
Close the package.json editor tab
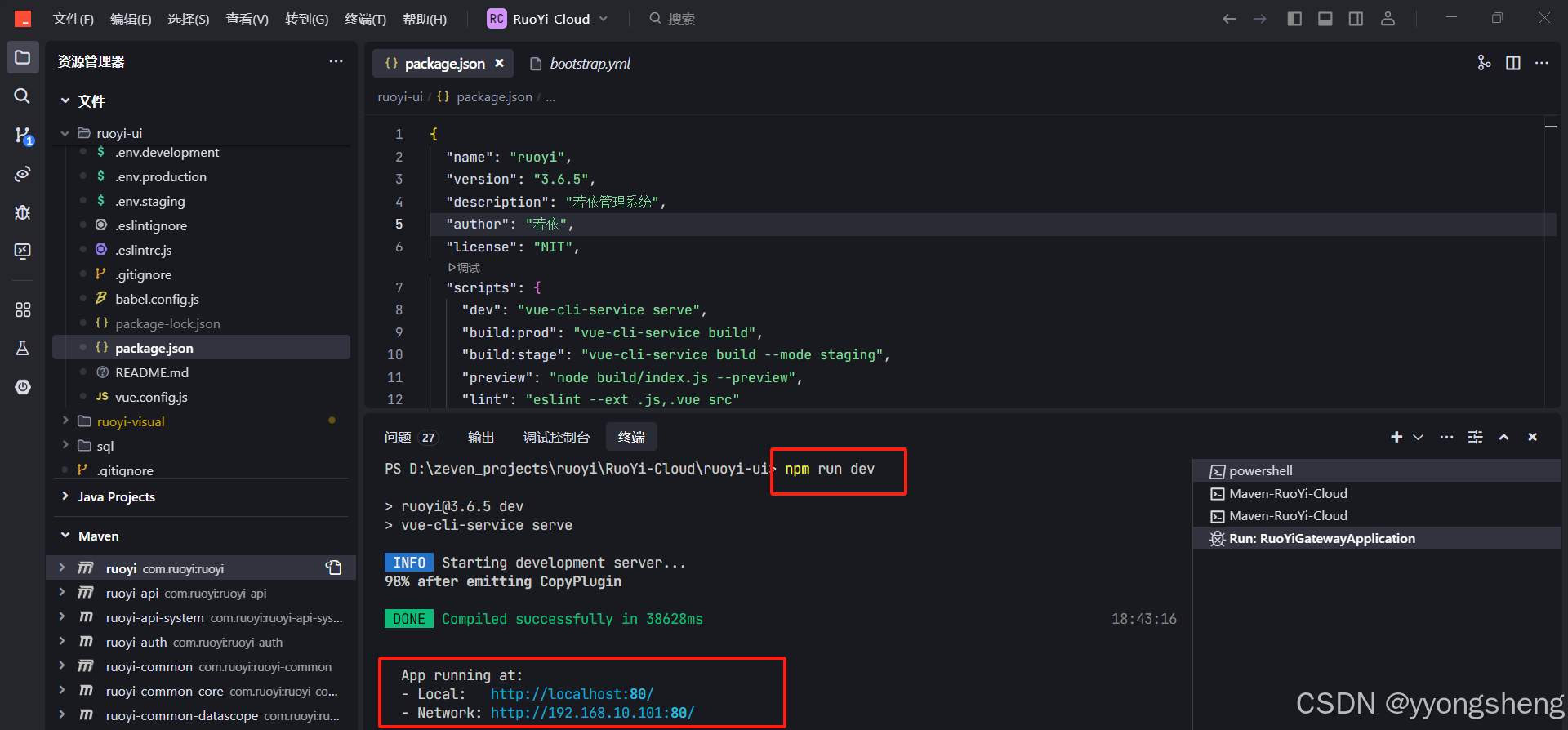tap(499, 63)
